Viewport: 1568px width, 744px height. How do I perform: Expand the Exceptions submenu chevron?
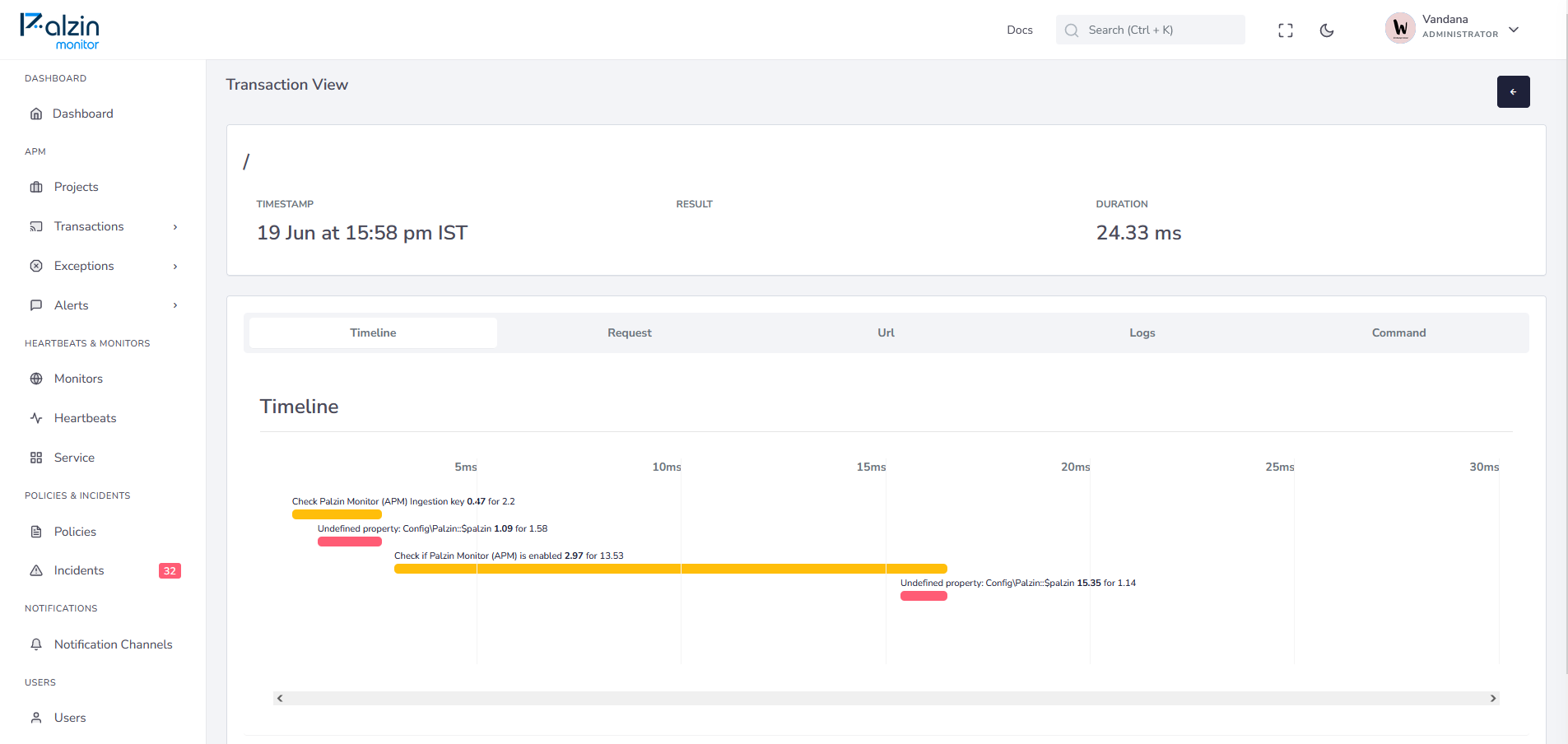point(175,266)
